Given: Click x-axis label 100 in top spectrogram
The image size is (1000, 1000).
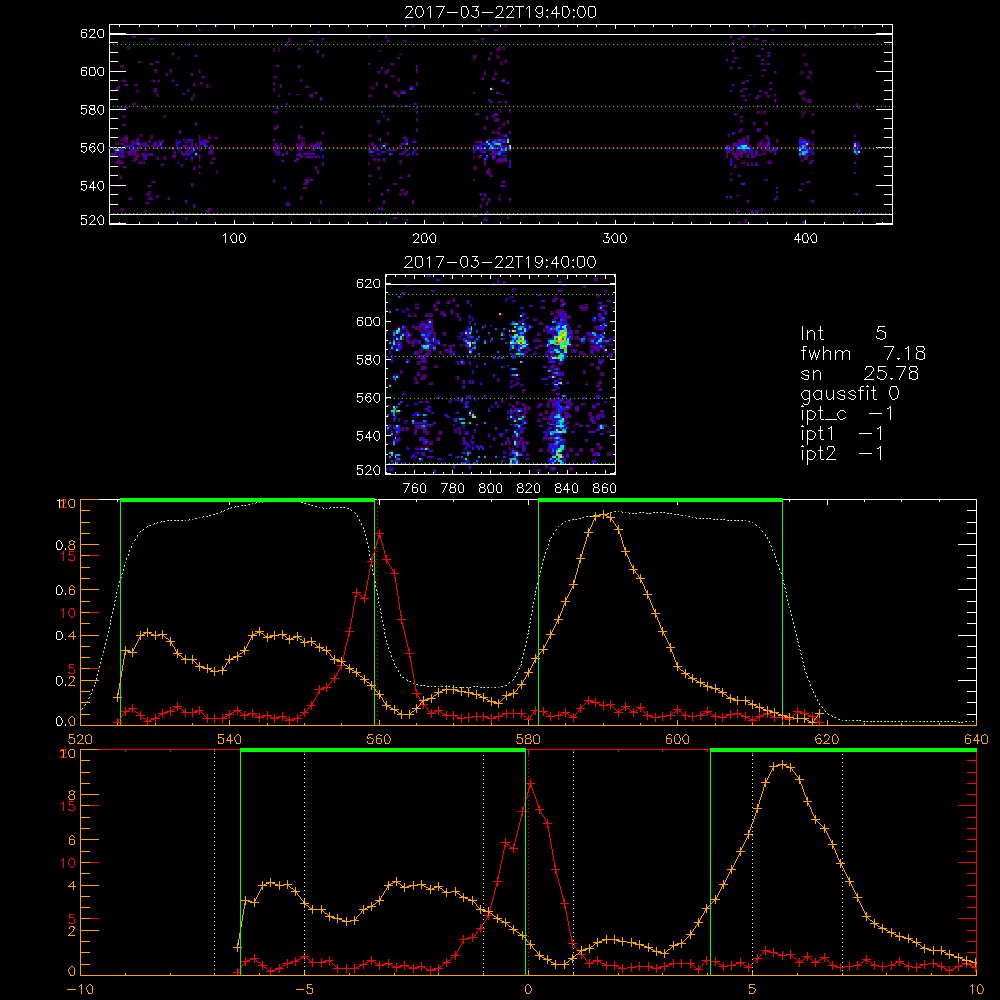Looking at the screenshot, I should coord(234,239).
